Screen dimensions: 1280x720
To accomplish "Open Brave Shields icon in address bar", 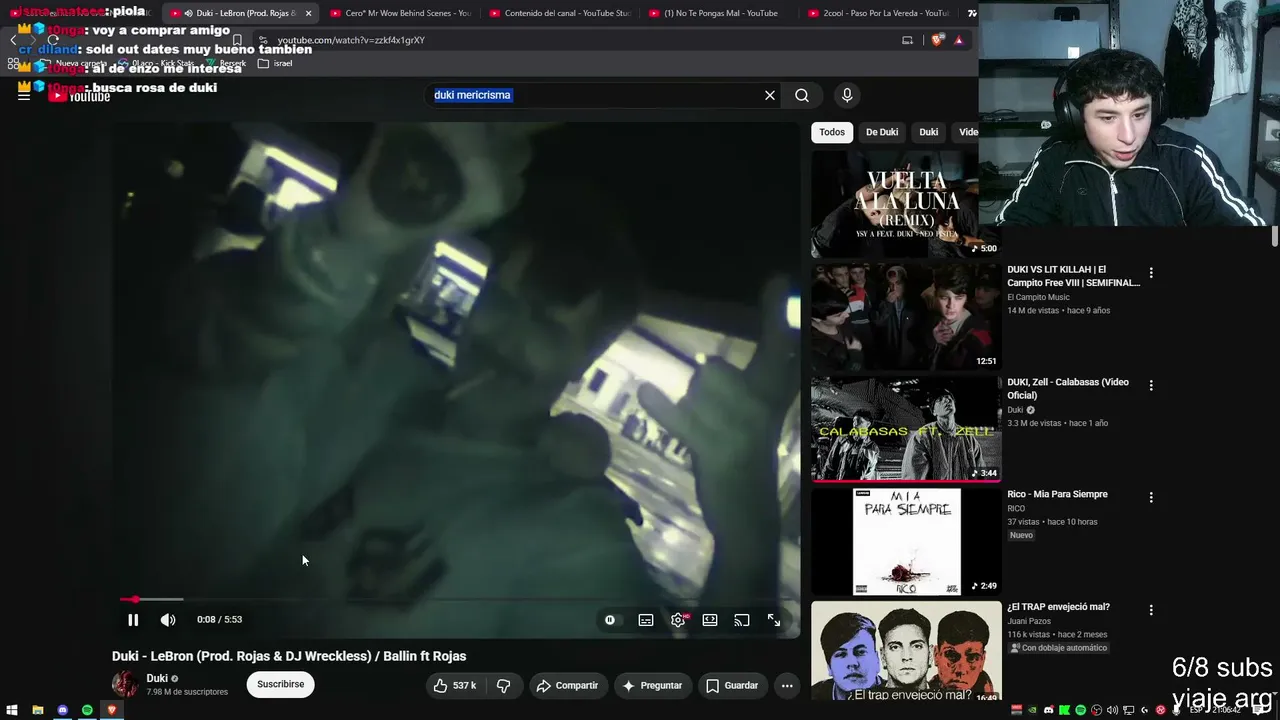I will [936, 40].
